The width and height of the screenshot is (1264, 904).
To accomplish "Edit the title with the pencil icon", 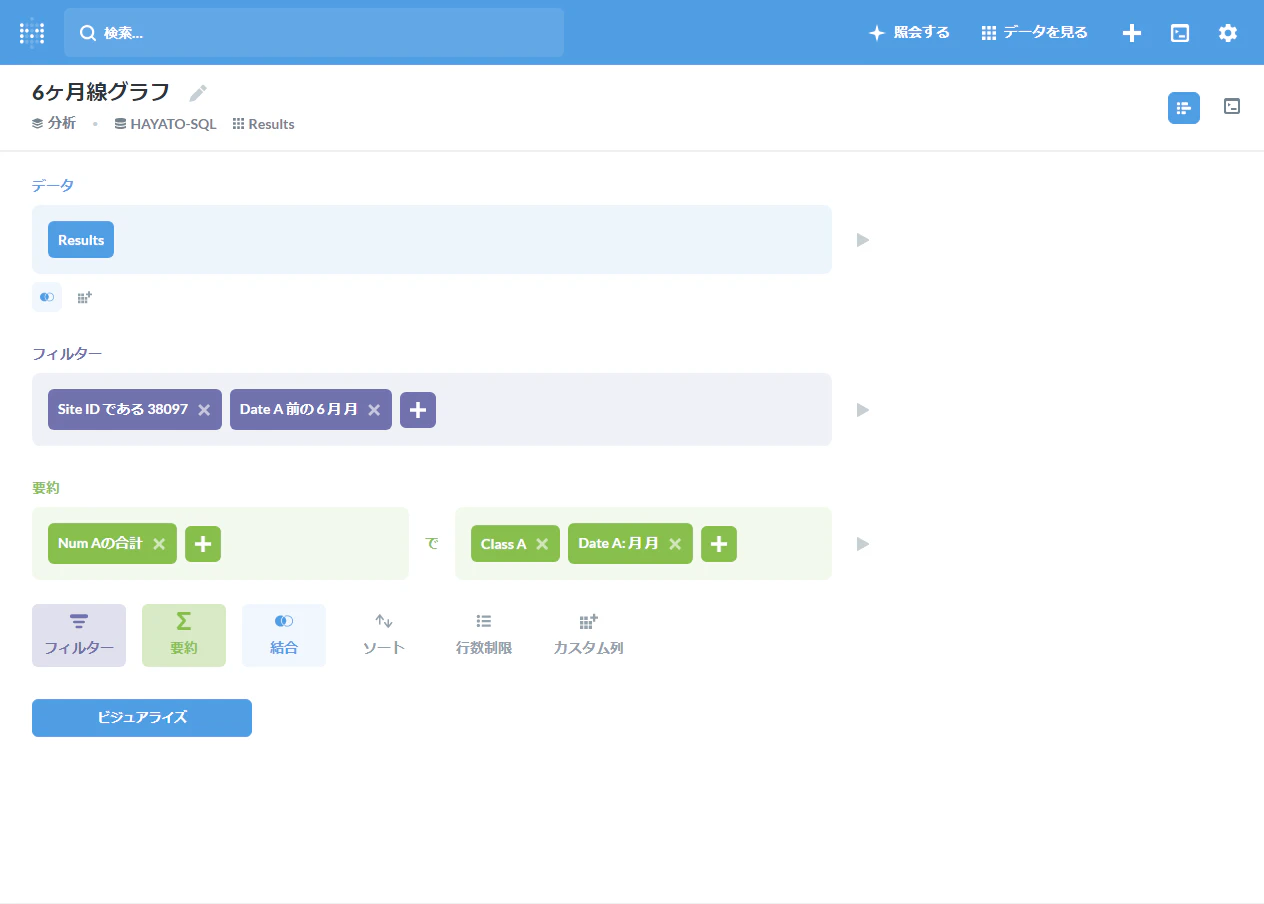I will [198, 93].
